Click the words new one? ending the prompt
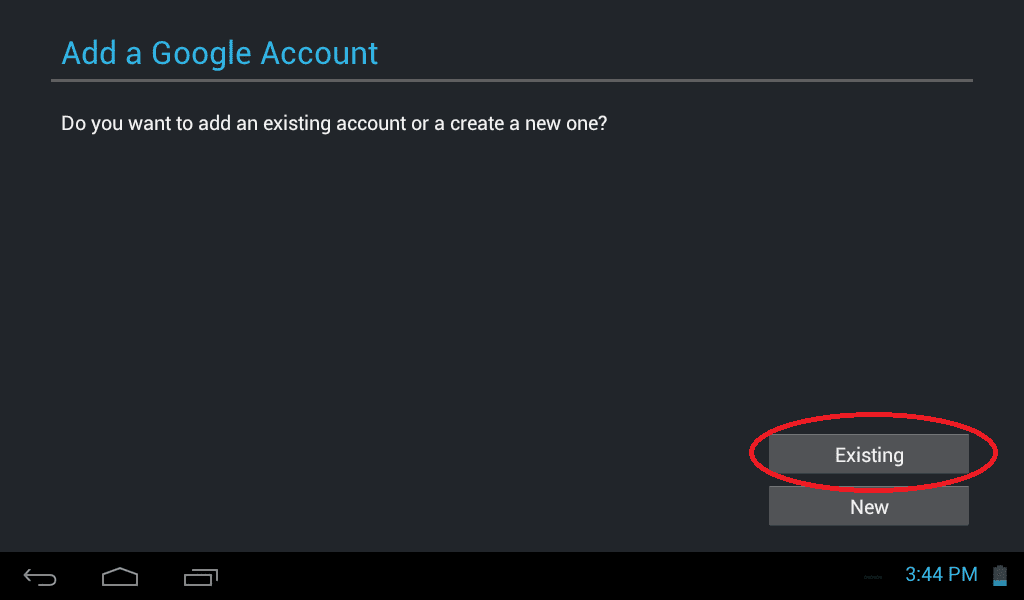Viewport: 1024px width, 600px height. click(x=566, y=123)
